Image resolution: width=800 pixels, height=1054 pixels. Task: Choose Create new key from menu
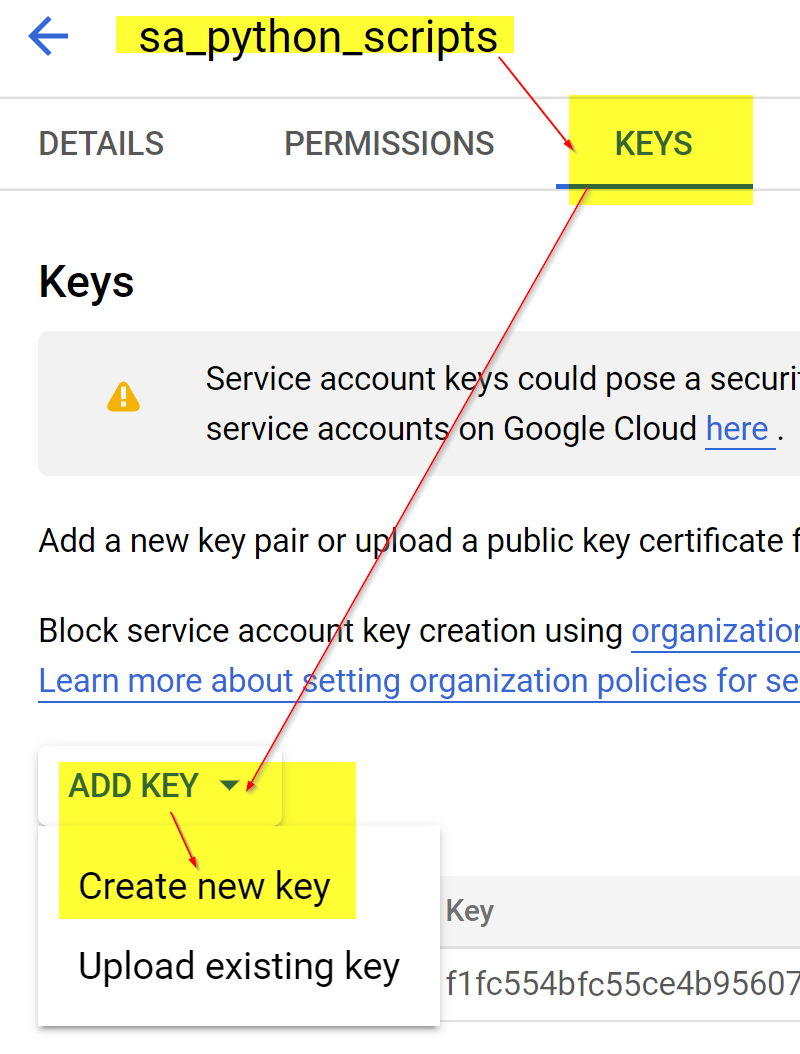(204, 887)
